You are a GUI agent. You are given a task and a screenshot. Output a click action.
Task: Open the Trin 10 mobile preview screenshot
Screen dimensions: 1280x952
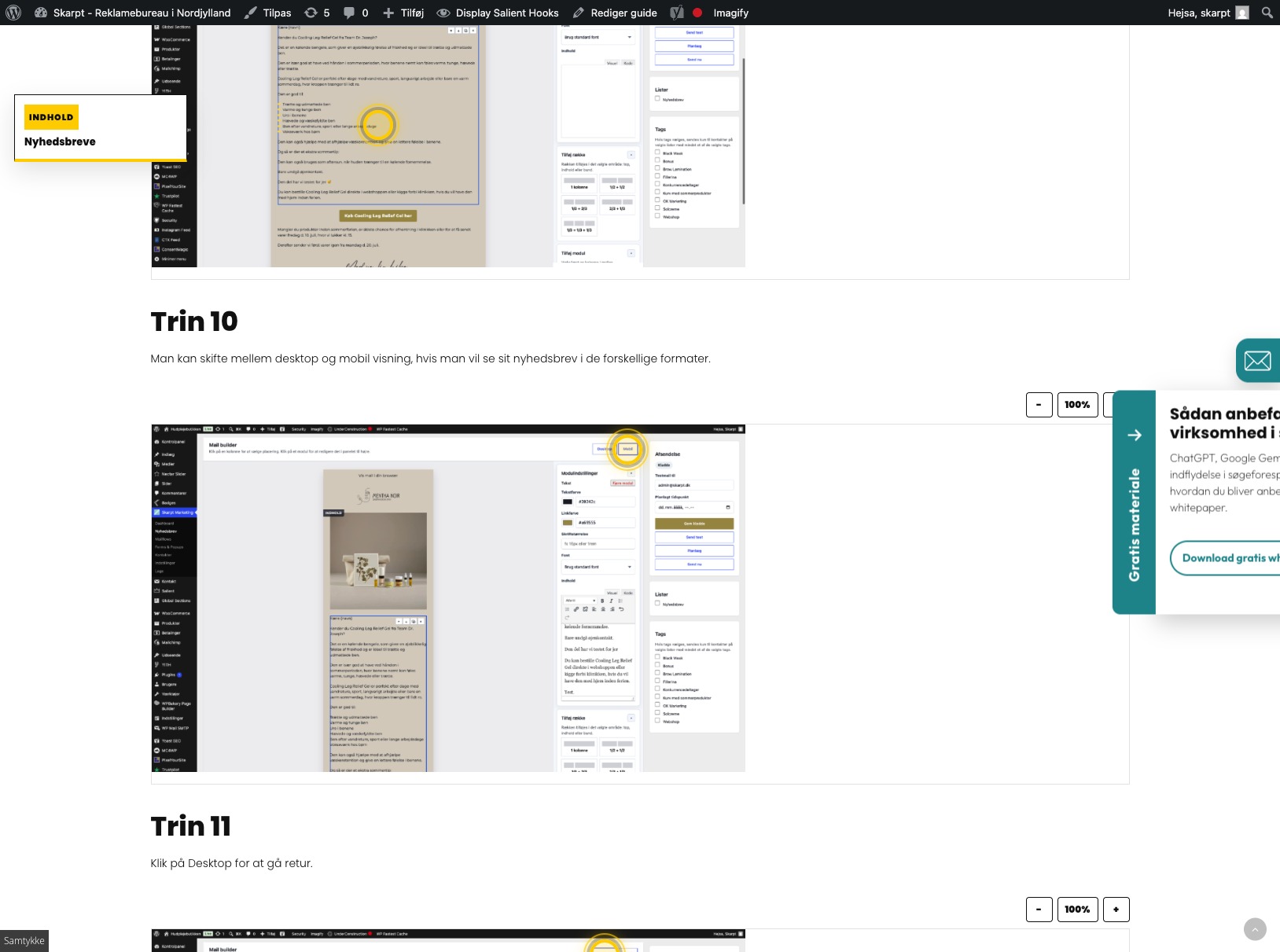[448, 598]
